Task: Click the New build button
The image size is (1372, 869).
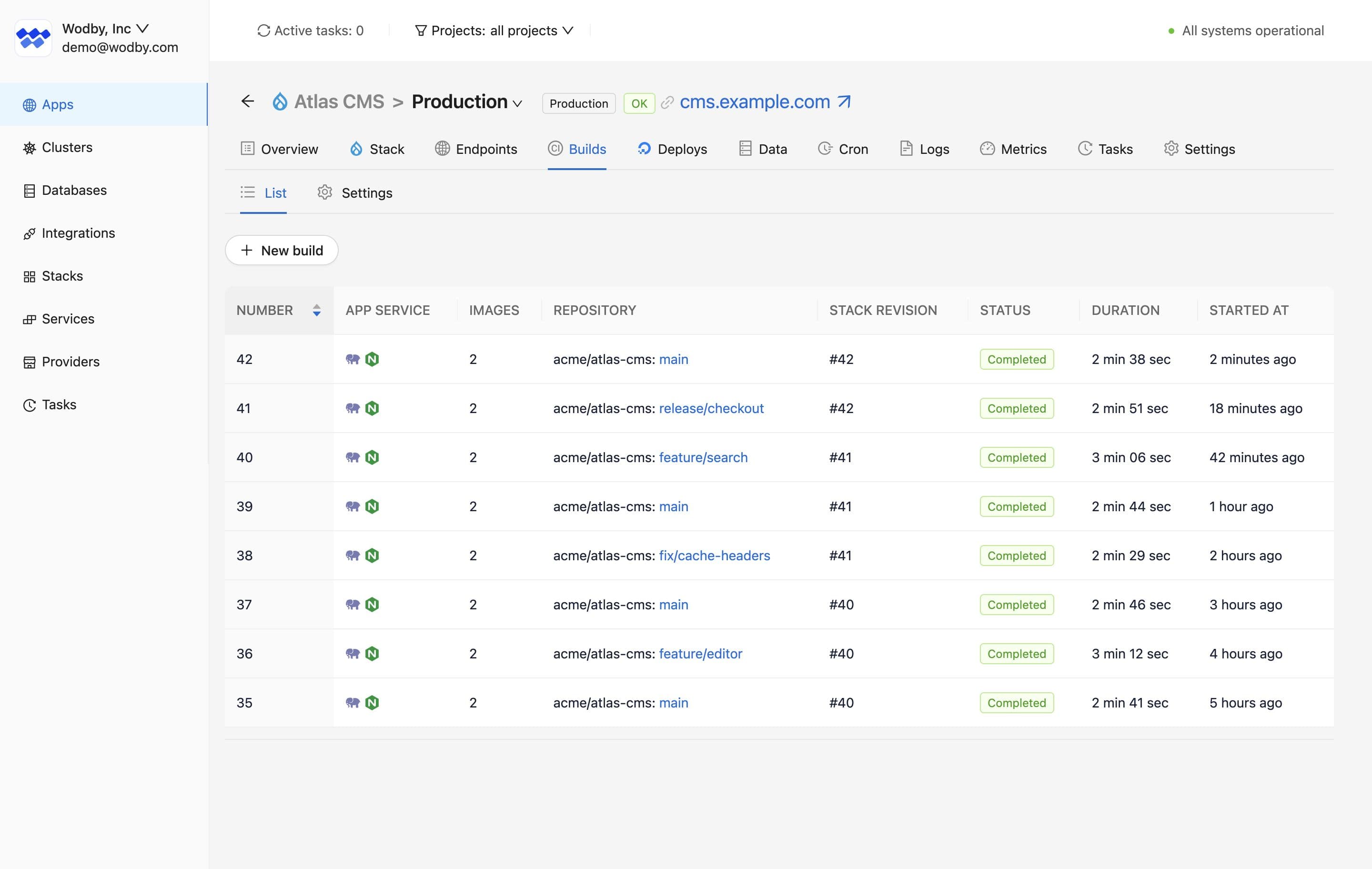Action: coord(282,250)
